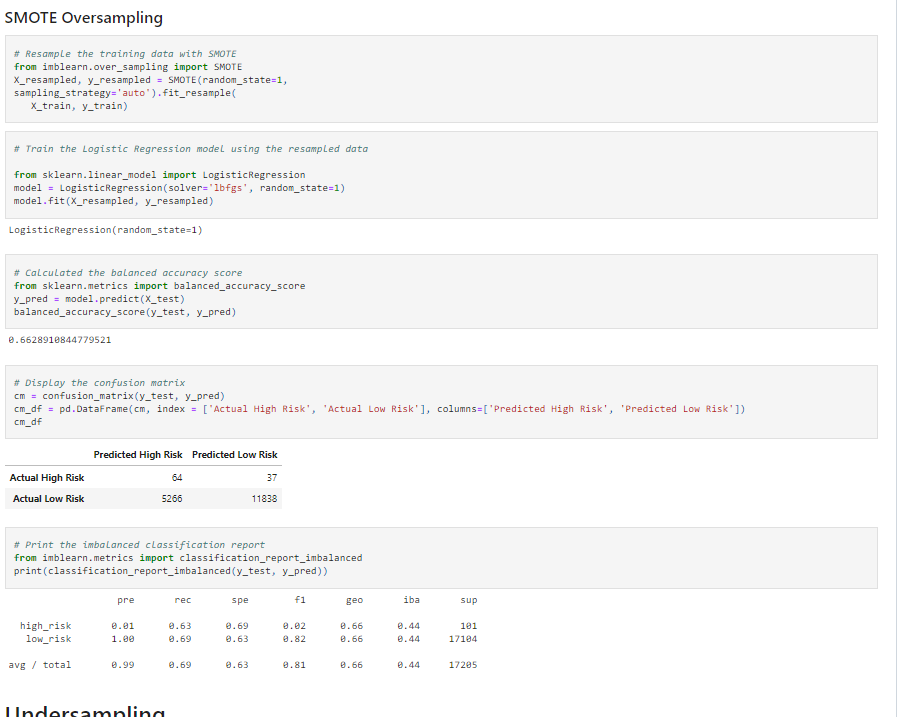Click the high_risk row label in report
This screenshot has height=717, width=901.
point(45,626)
